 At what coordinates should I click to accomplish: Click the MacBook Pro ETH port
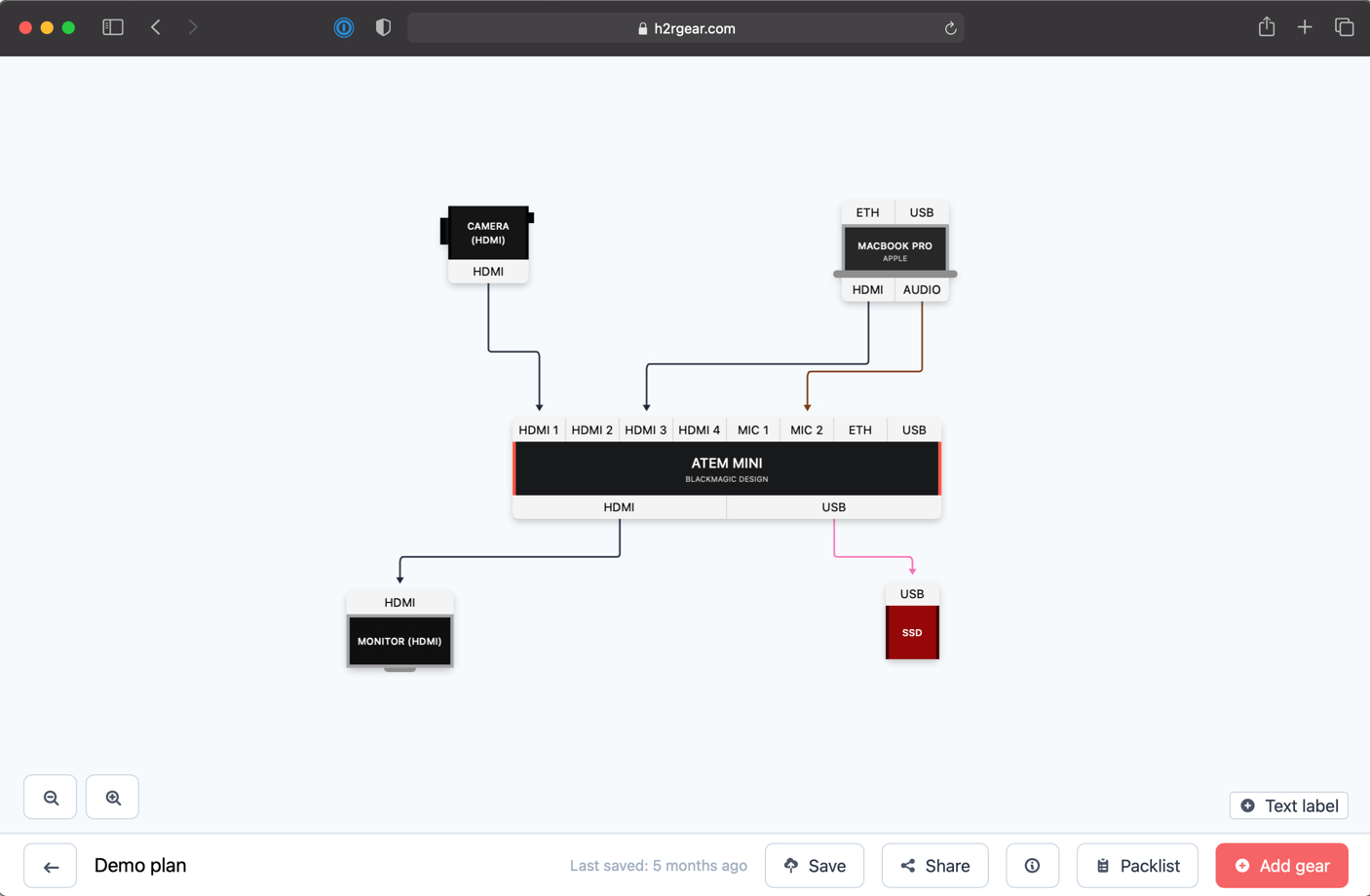tap(867, 212)
